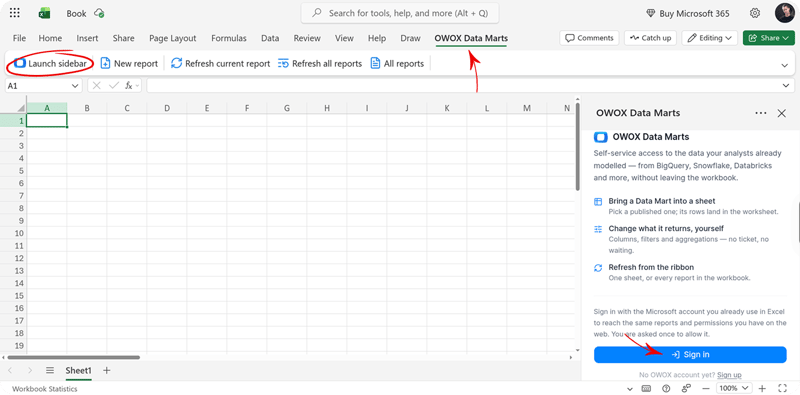The image size is (800, 395).
Task: Expand the formula bar chevron
Action: pos(786,86)
